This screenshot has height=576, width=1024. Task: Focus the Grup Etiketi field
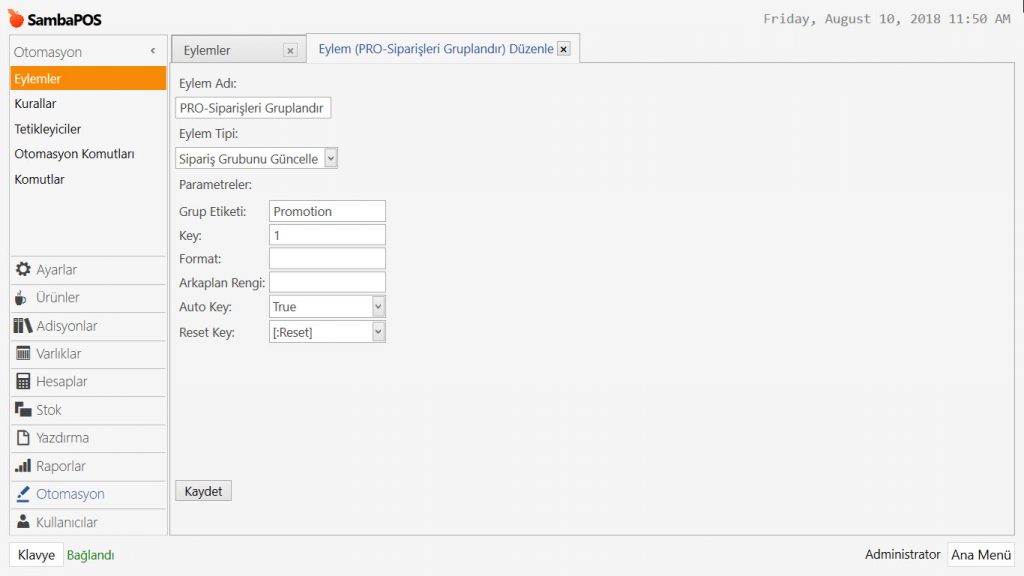click(327, 211)
